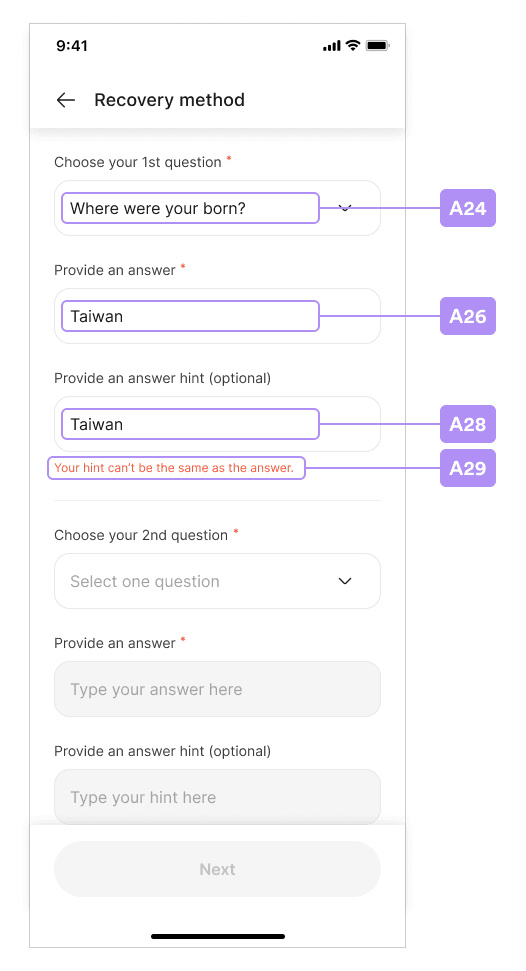Click the "Recovery method" page title
The image size is (526, 971).
pyautogui.click(x=169, y=100)
